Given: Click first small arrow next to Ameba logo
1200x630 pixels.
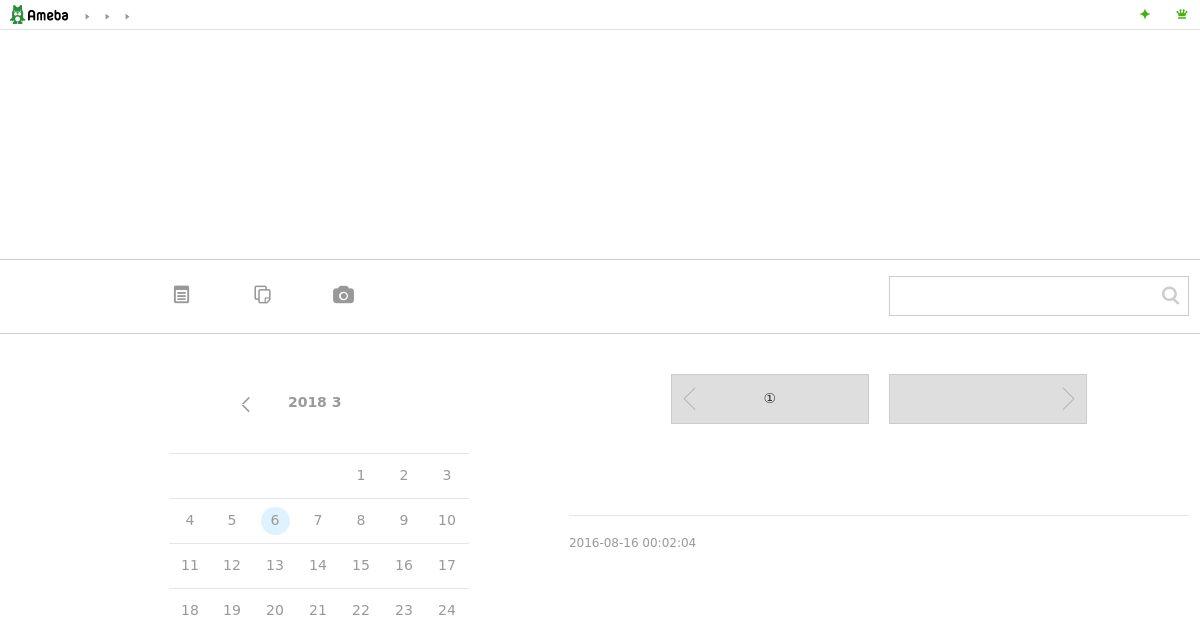Looking at the screenshot, I should pyautogui.click(x=87, y=16).
